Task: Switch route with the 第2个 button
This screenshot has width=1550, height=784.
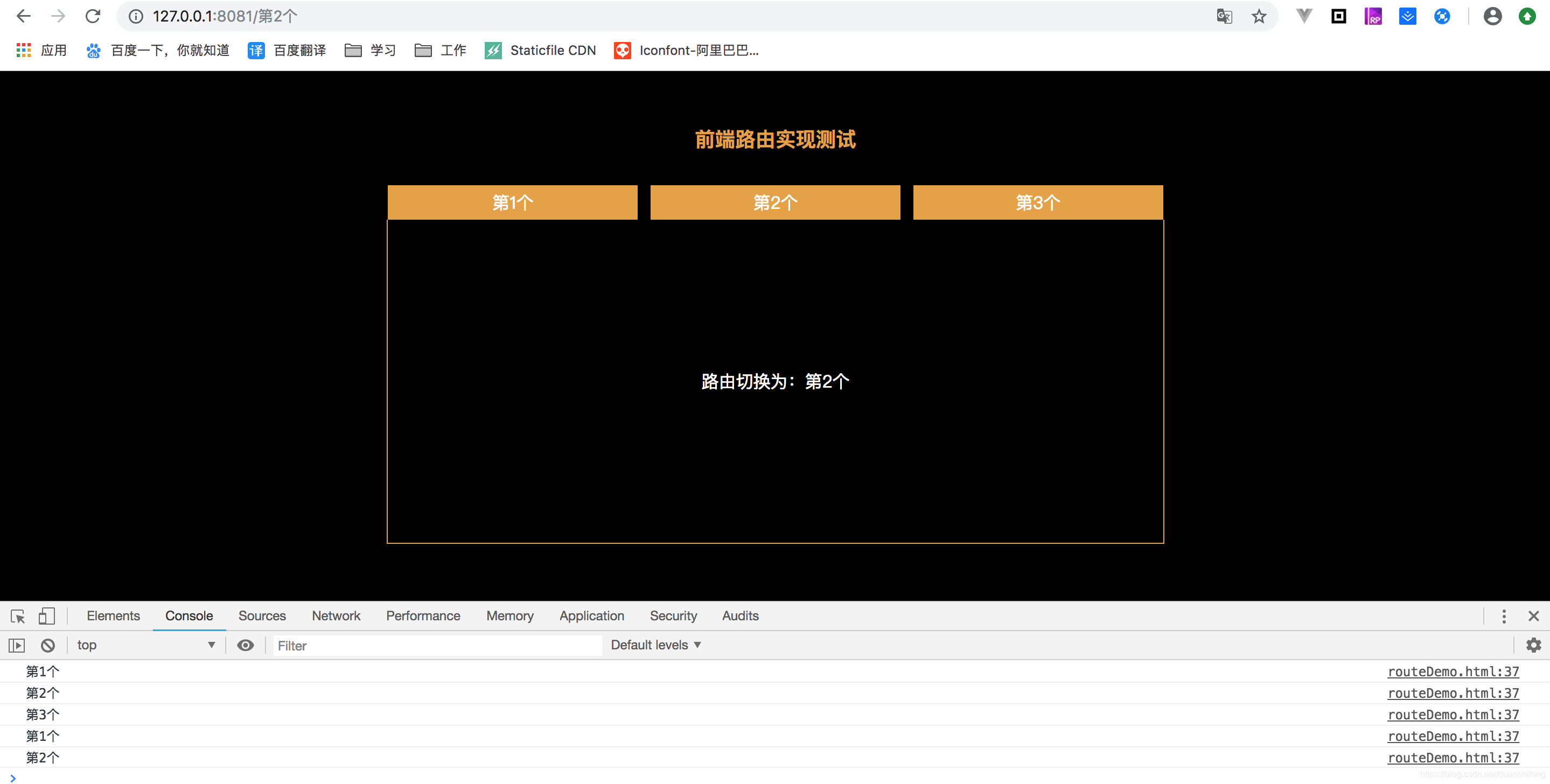Action: (x=775, y=202)
